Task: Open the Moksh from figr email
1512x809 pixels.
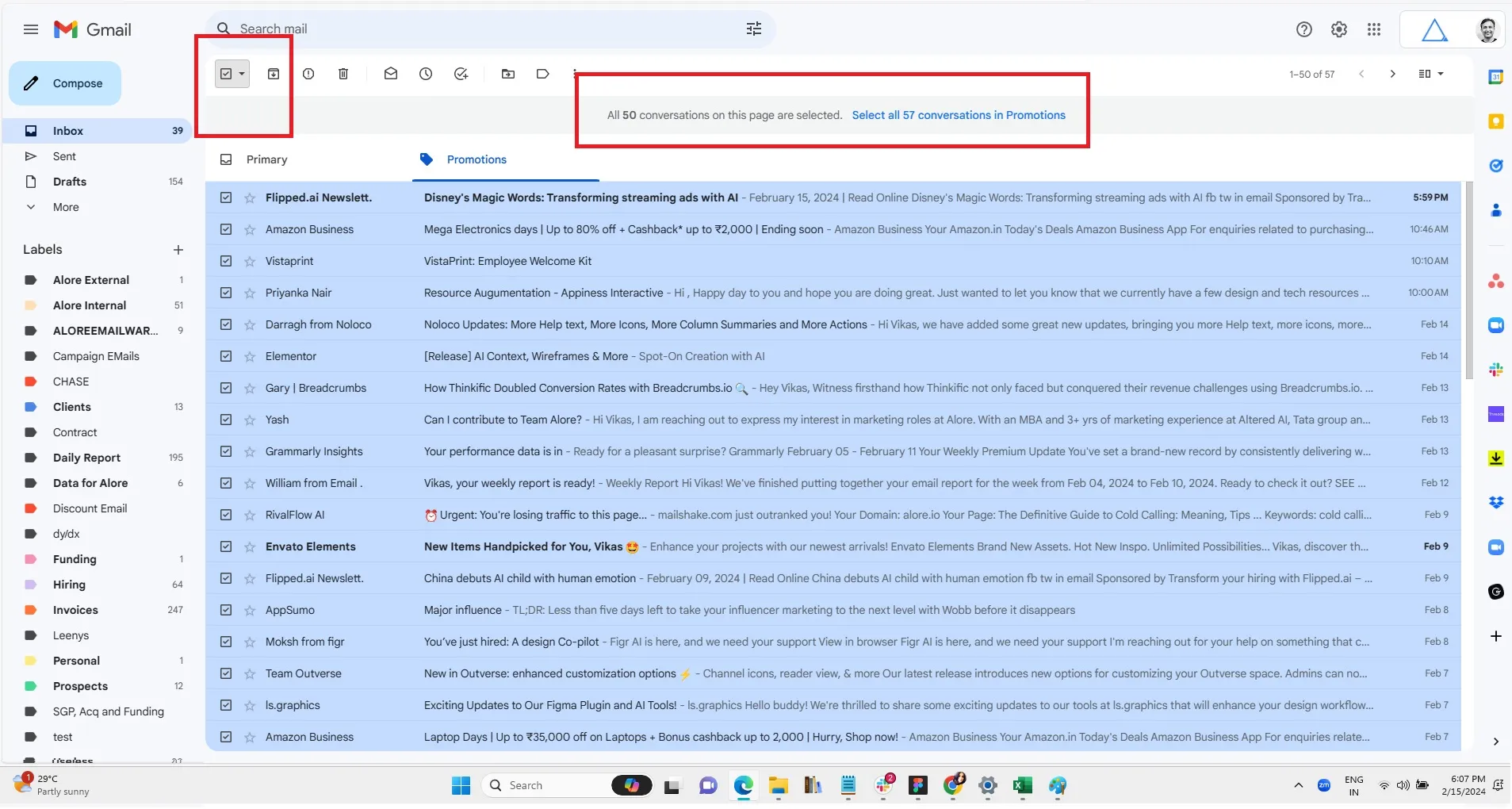Action: pos(833,642)
